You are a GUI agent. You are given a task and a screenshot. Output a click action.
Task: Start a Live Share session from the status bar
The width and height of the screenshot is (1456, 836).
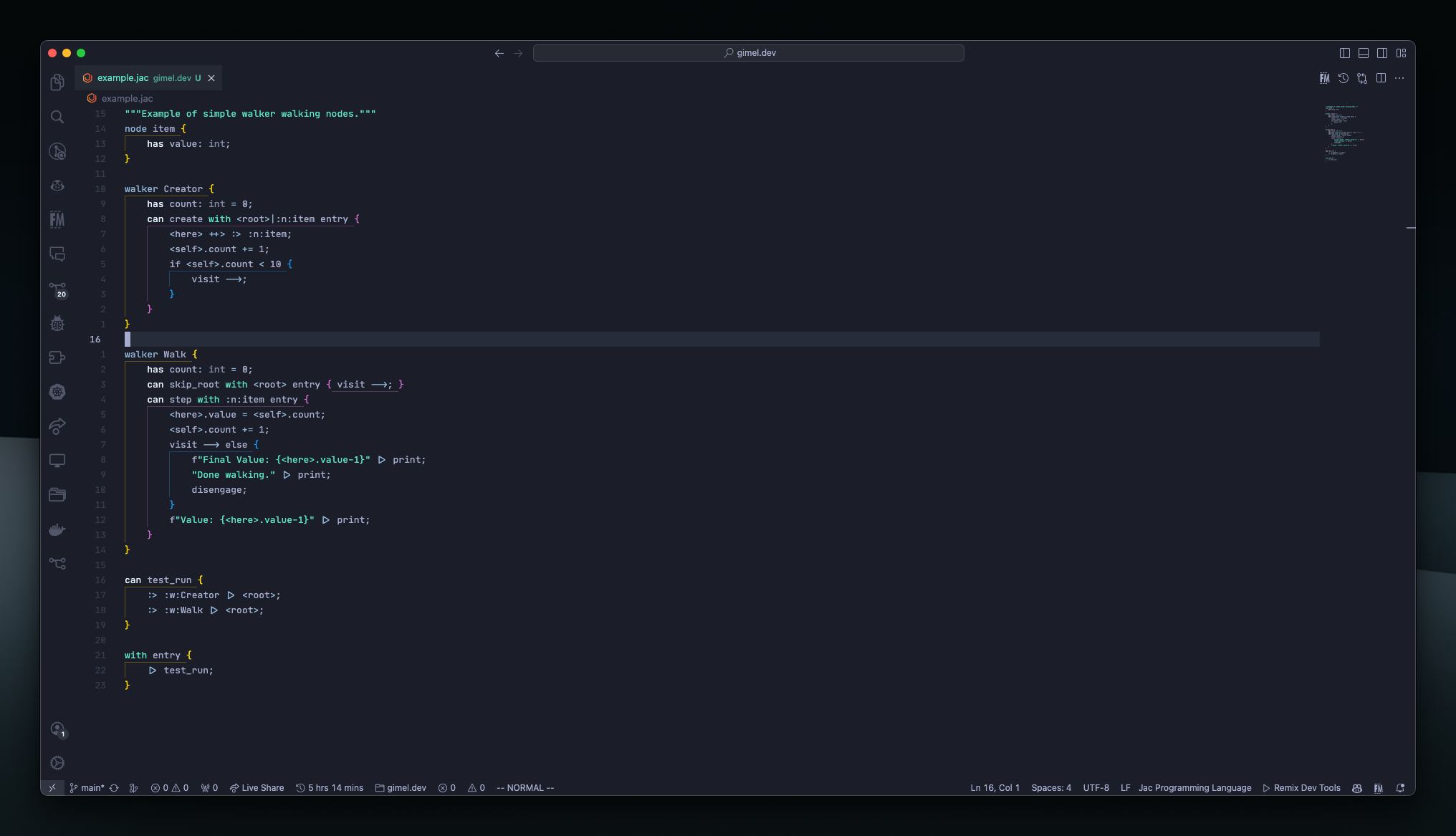(257, 787)
